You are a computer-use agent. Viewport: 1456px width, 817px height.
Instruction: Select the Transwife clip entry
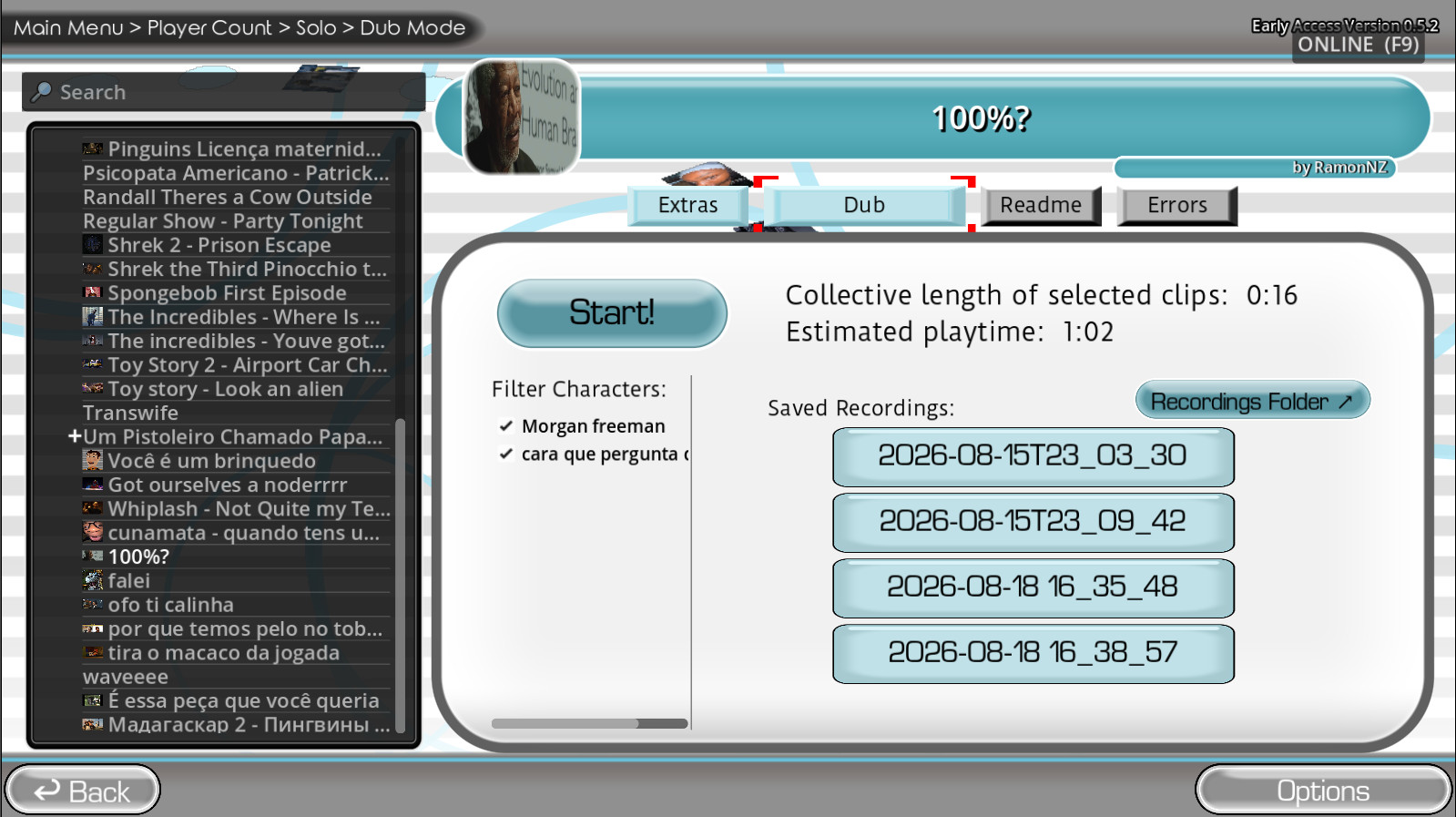(x=236, y=413)
